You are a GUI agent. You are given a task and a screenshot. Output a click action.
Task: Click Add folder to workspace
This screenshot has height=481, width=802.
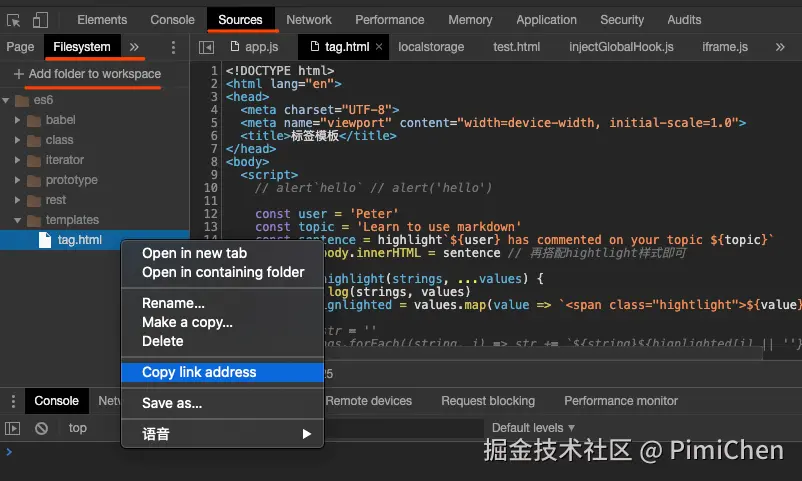pos(87,74)
